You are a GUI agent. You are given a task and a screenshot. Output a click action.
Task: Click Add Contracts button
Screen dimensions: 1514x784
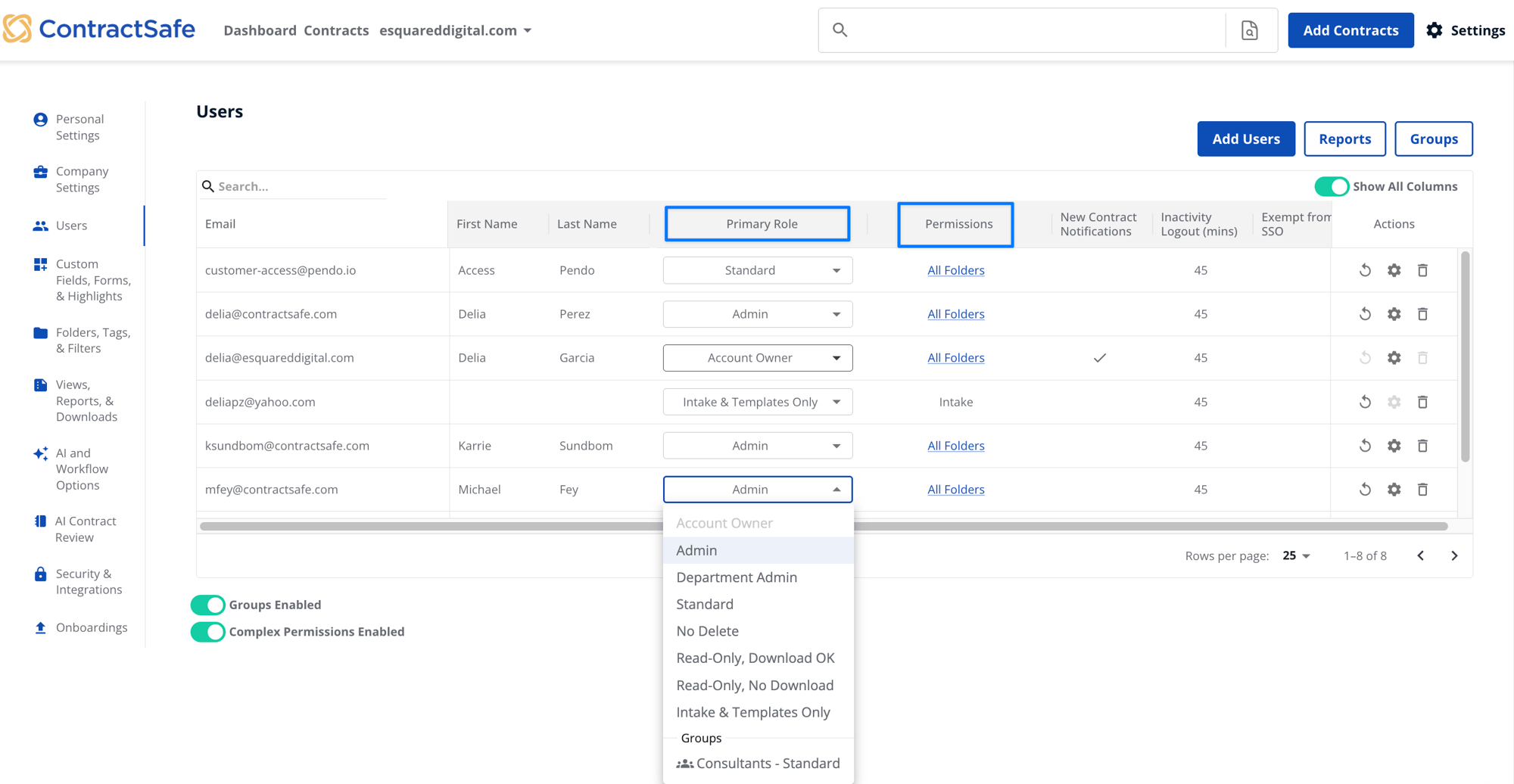point(1350,30)
